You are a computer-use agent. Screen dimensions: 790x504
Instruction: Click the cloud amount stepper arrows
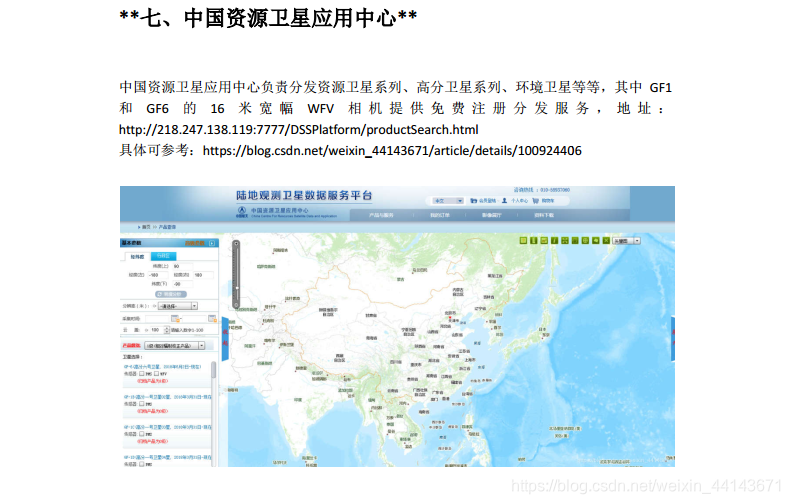coord(167,330)
